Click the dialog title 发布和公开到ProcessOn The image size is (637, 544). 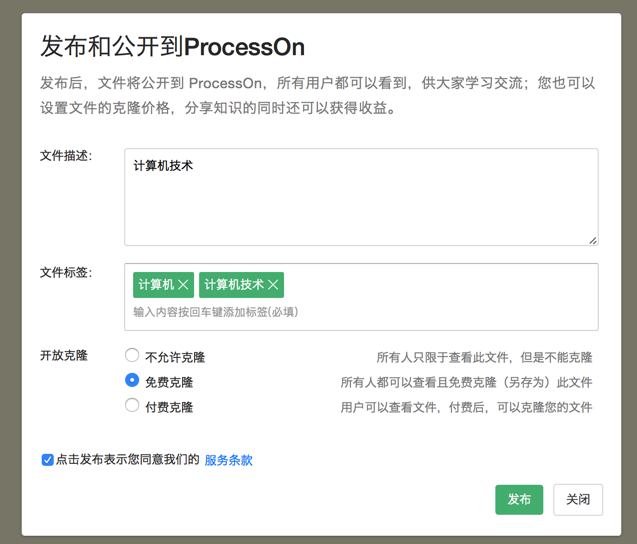tap(172, 46)
